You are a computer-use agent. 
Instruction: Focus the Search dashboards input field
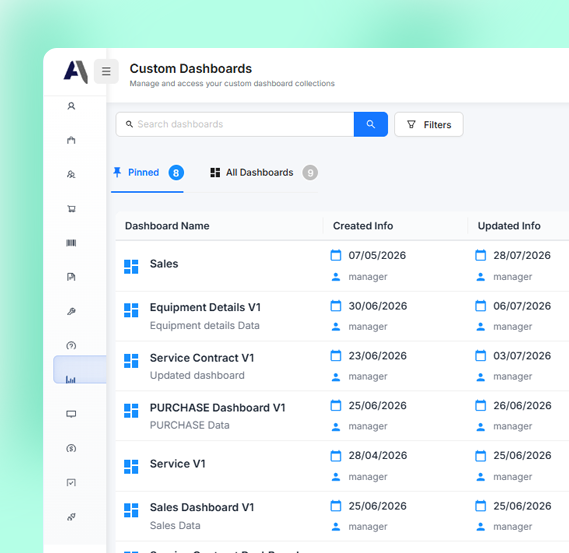[x=235, y=124]
